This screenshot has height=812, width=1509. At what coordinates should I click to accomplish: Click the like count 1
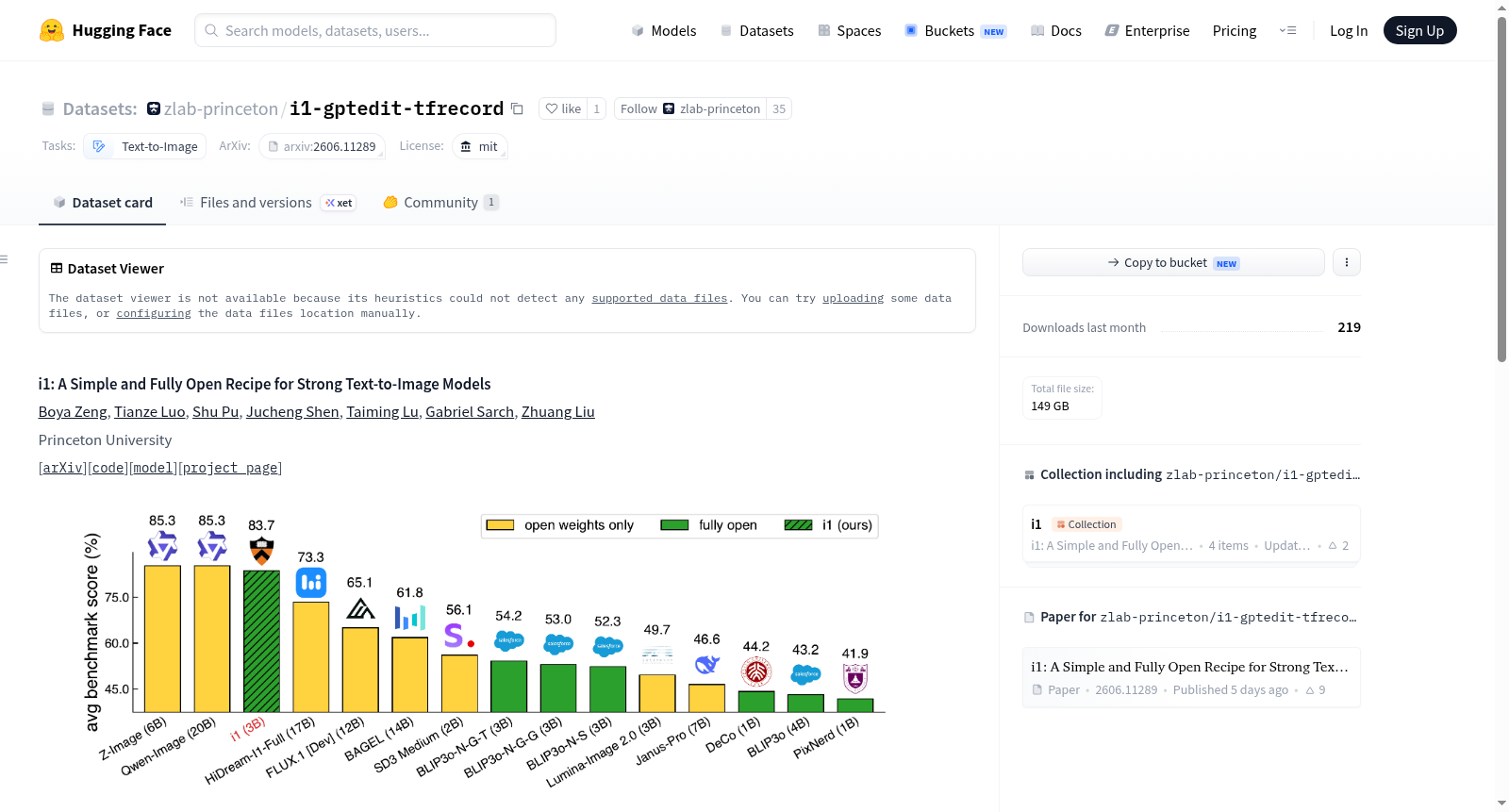pyautogui.click(x=596, y=108)
